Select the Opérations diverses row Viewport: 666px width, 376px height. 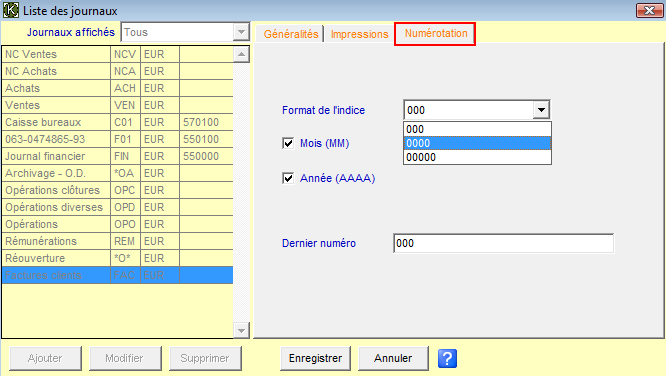pos(118,207)
